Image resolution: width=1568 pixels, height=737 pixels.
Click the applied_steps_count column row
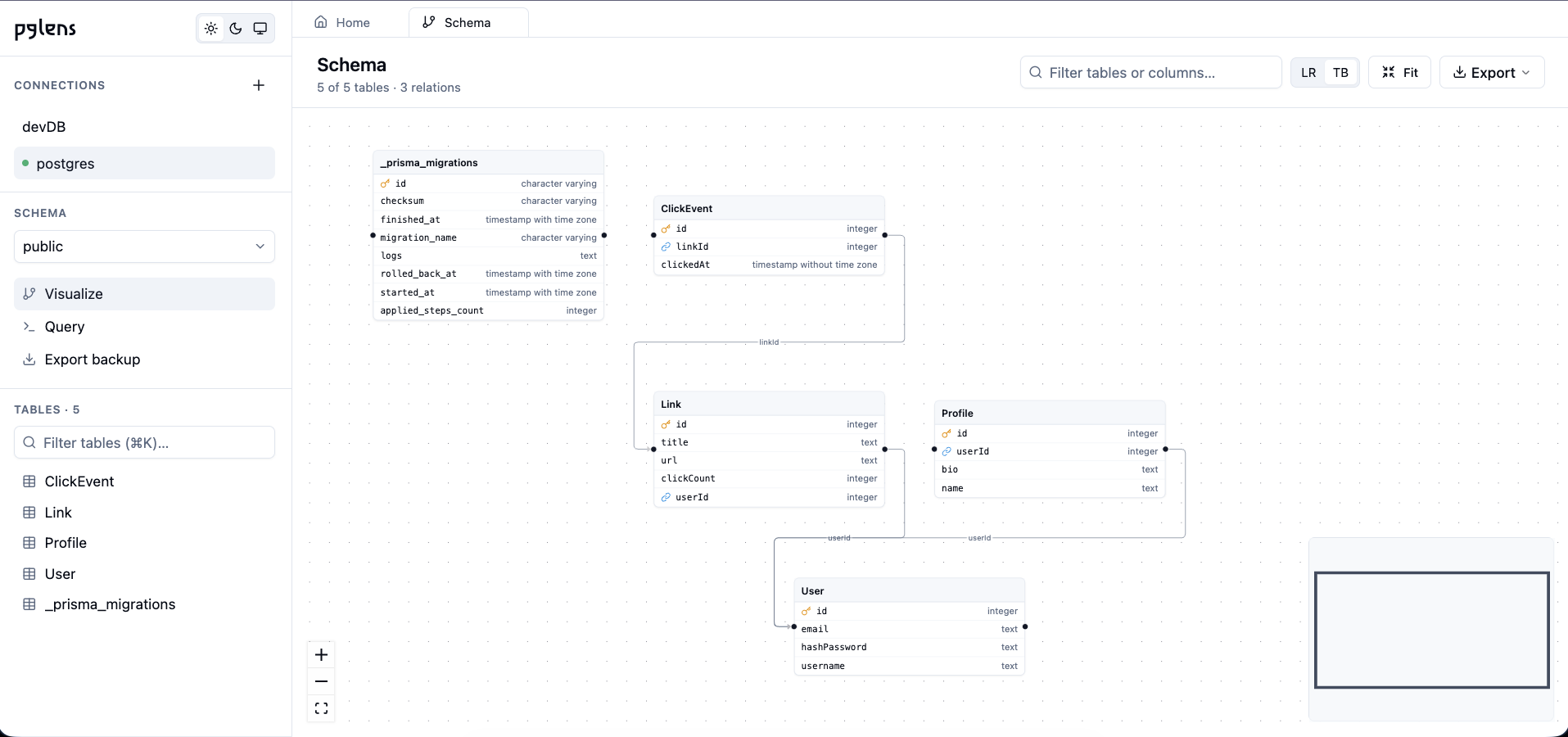tap(488, 310)
